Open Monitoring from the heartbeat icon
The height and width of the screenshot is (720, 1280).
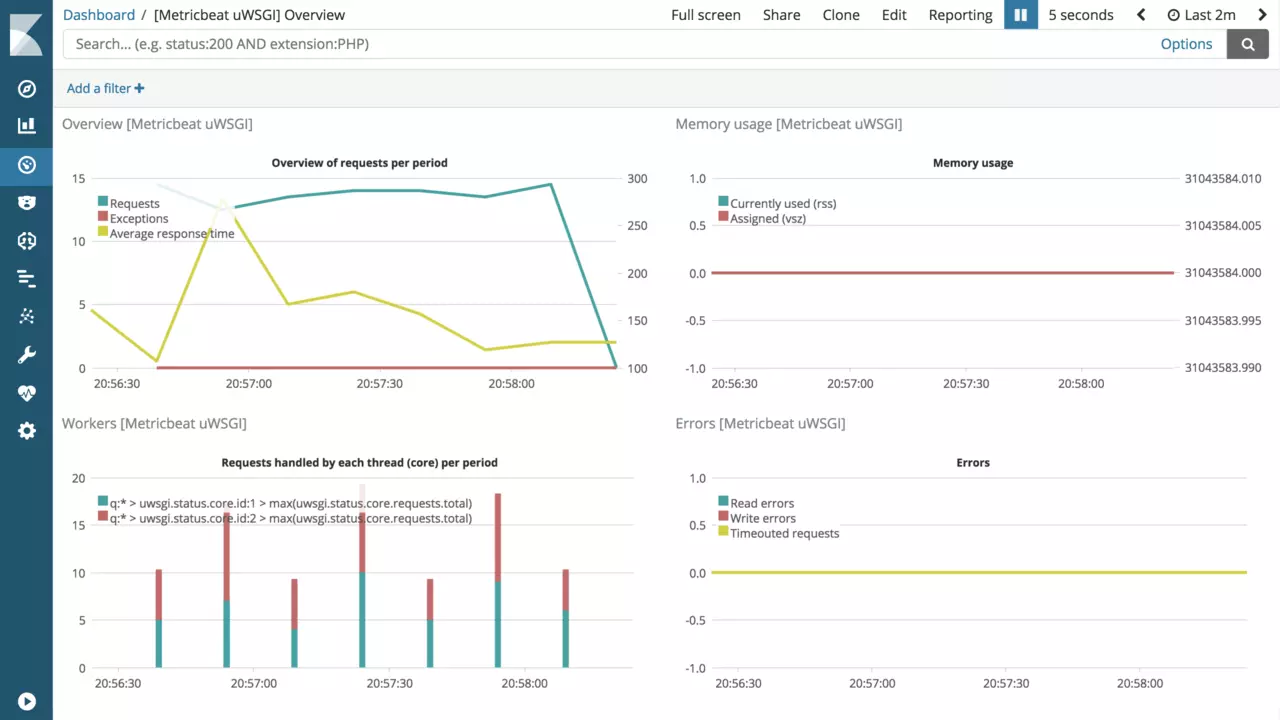click(27, 393)
